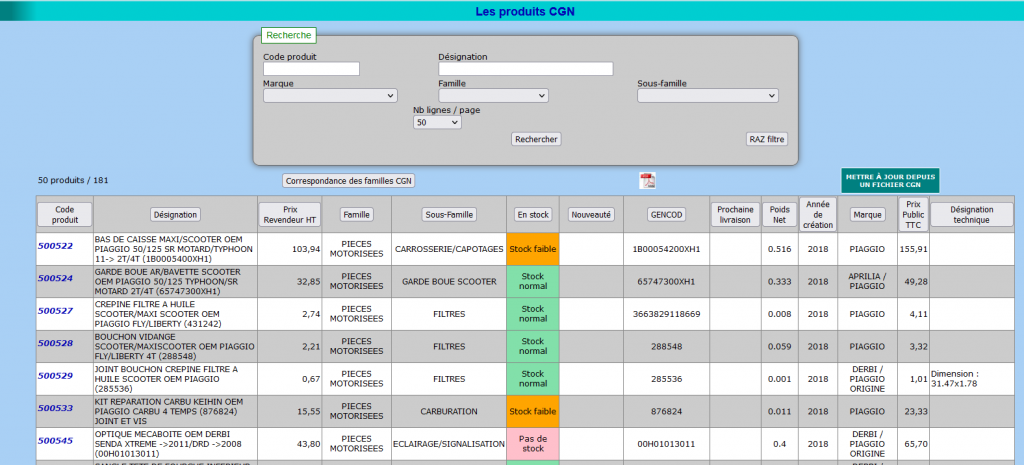
Task: Sort by Marque column header
Action: 867,214
